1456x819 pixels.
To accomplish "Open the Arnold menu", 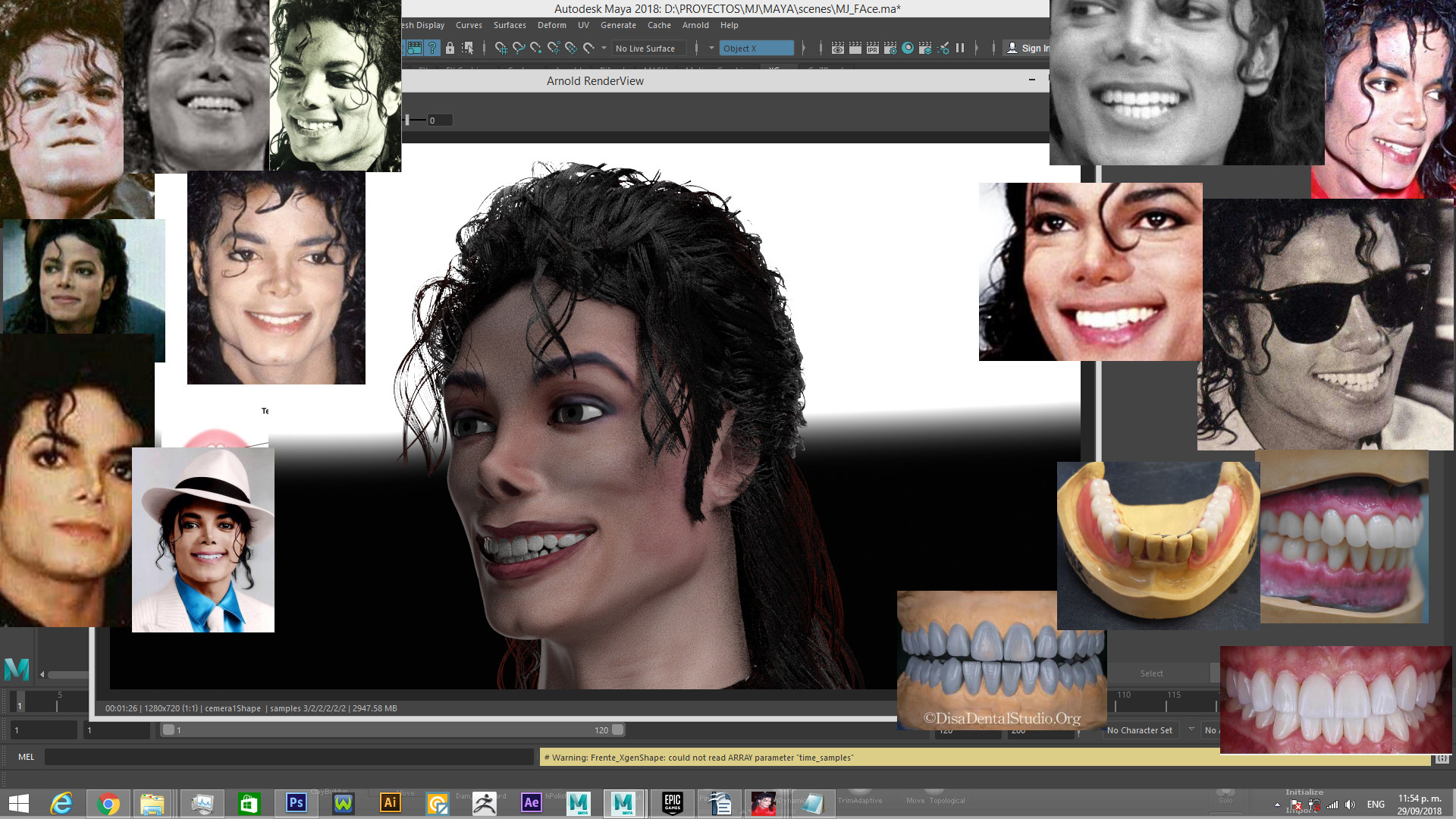I will coord(695,25).
